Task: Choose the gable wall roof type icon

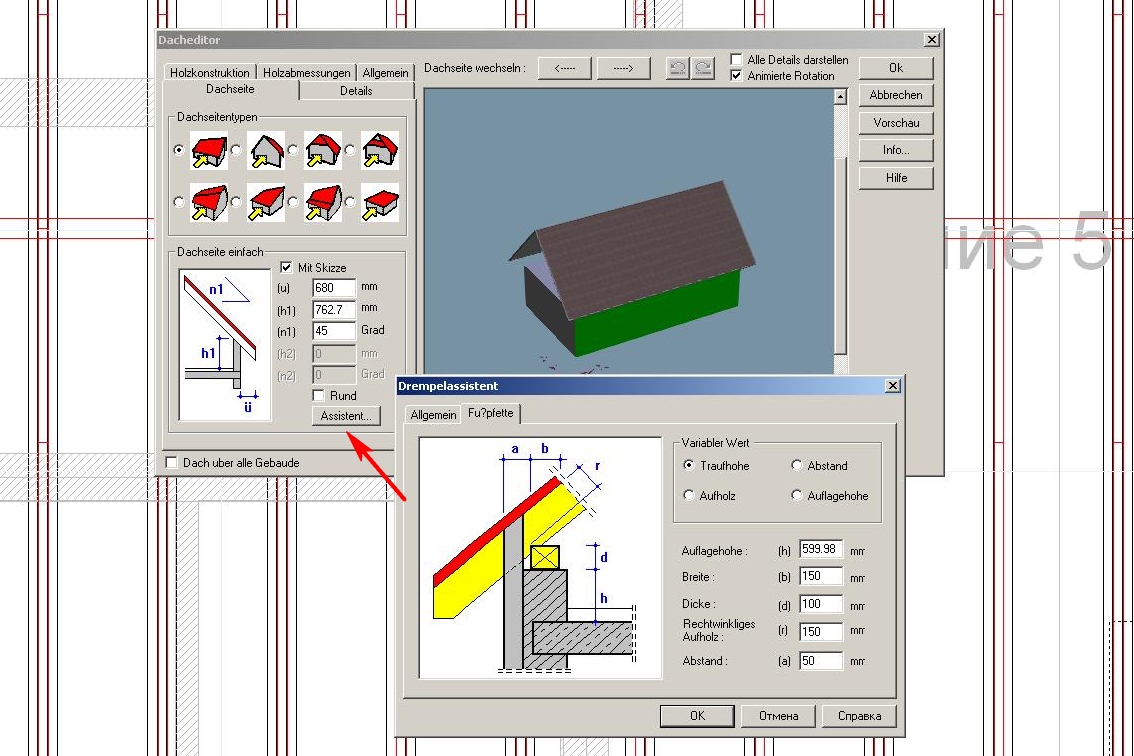Action: coord(266,150)
